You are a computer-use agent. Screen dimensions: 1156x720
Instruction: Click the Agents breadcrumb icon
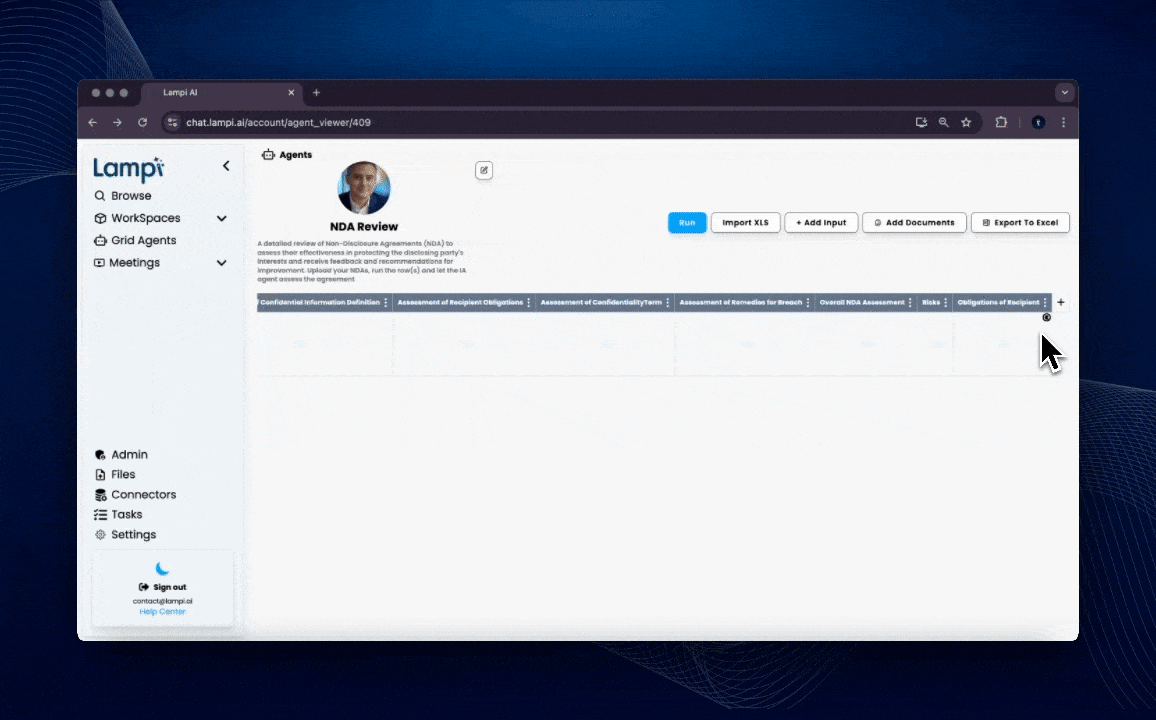(268, 155)
